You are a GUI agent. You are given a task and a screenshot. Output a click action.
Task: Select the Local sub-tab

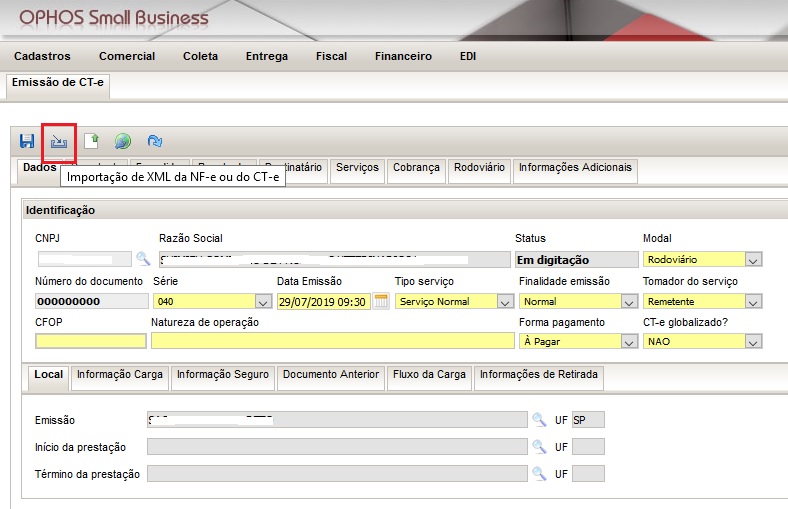point(48,378)
